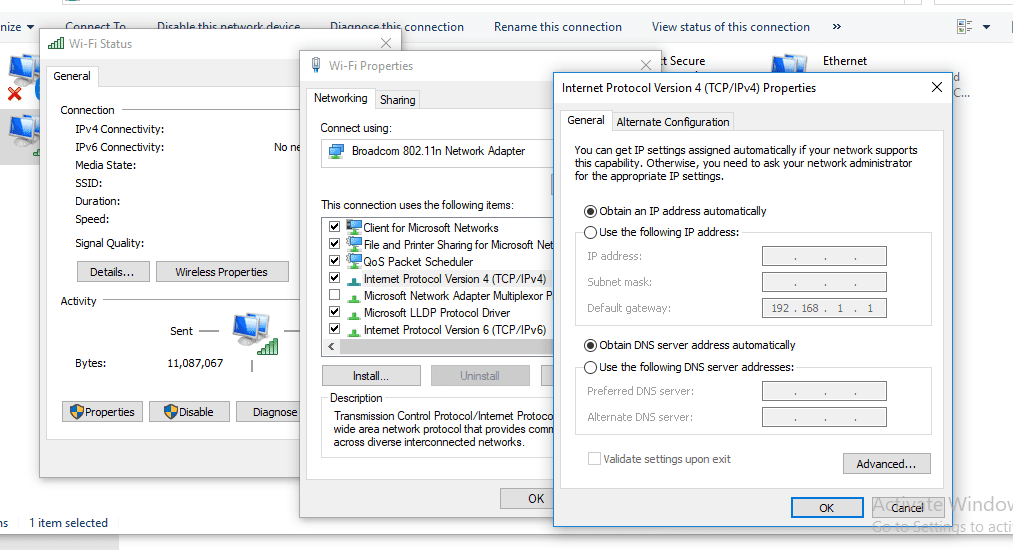Click Properties button in Wi-Fi Status

pyautogui.click(x=103, y=412)
